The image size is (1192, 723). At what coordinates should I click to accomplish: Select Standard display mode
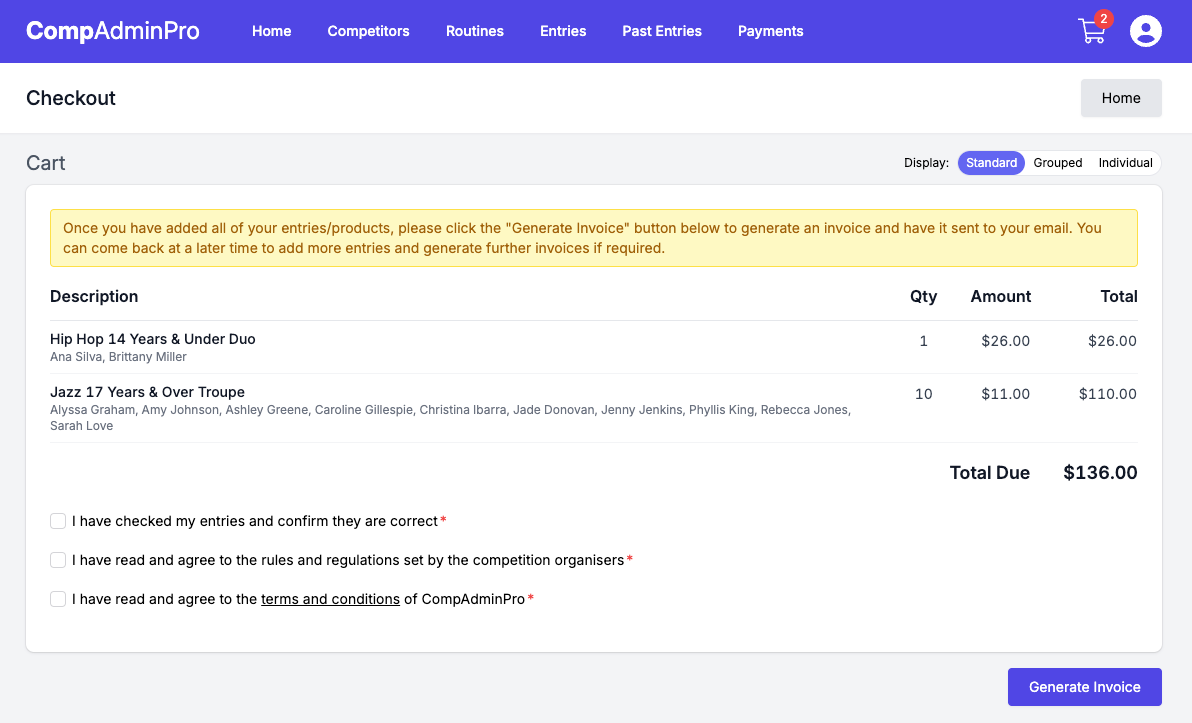click(x=991, y=163)
